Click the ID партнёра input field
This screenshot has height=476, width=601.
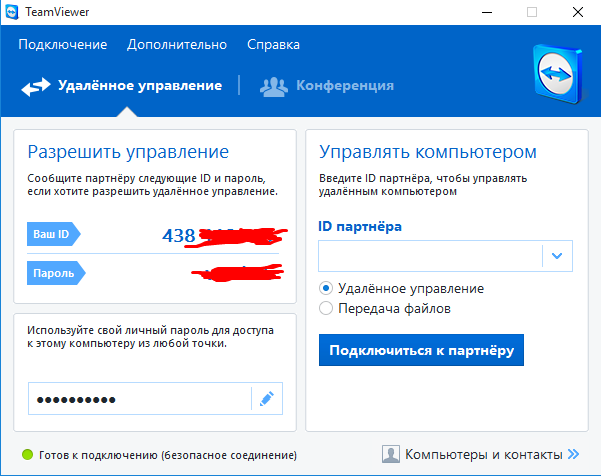click(x=430, y=256)
